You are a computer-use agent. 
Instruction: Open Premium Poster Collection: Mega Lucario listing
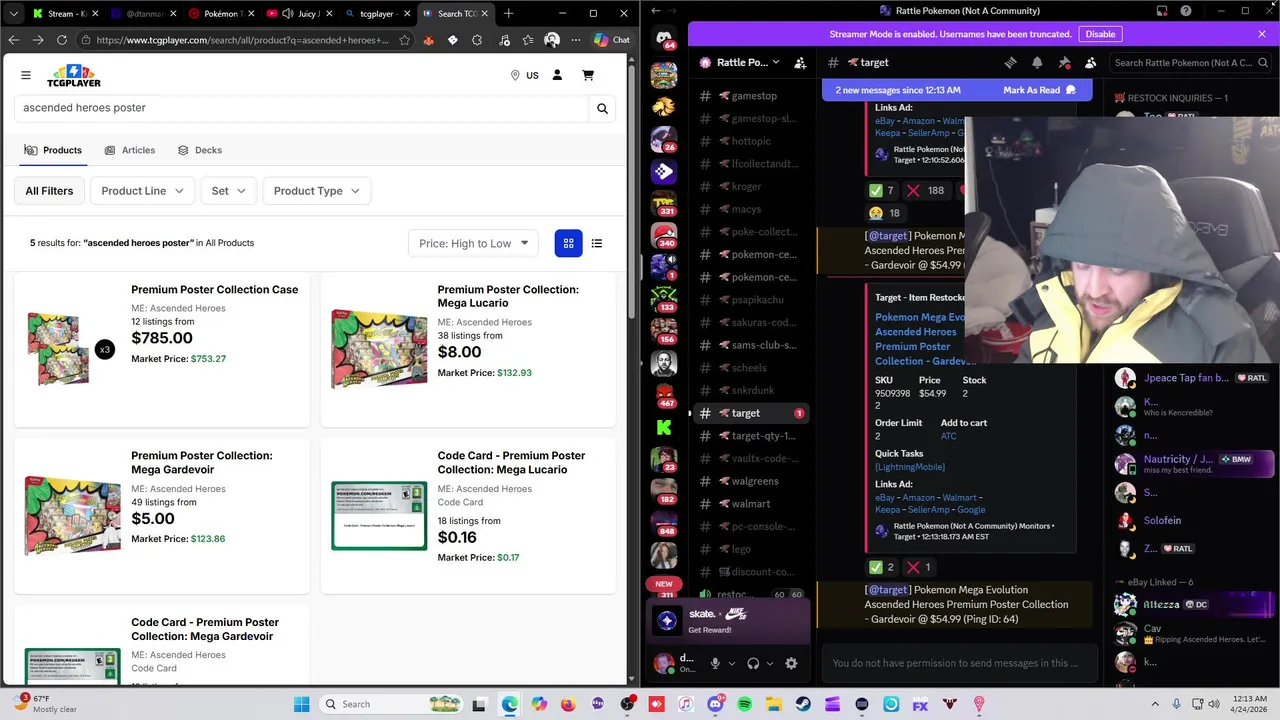coord(508,296)
